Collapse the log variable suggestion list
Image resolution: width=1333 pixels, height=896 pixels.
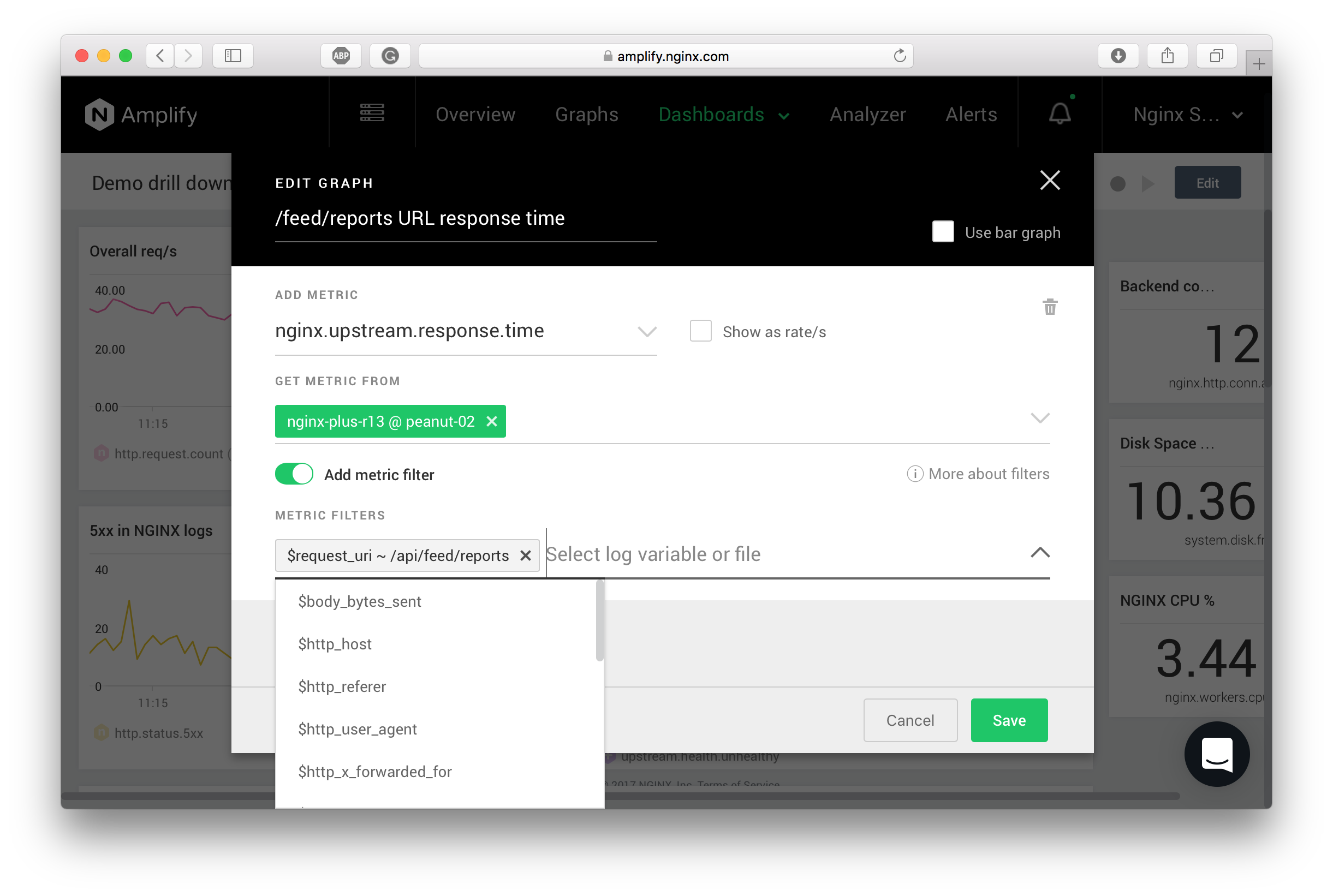tap(1040, 553)
